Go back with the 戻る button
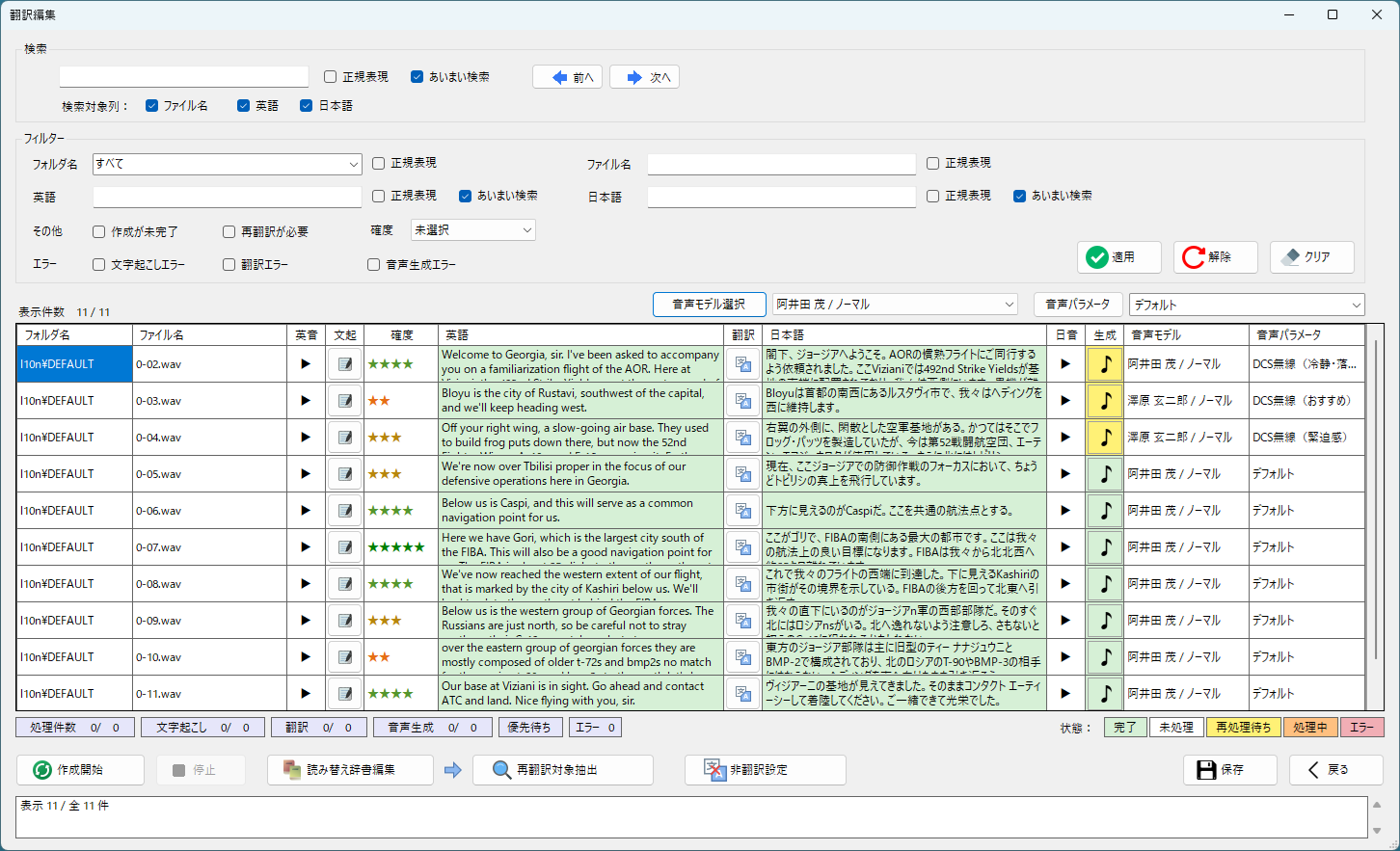Viewport: 1400px width, 851px height. (x=1336, y=770)
